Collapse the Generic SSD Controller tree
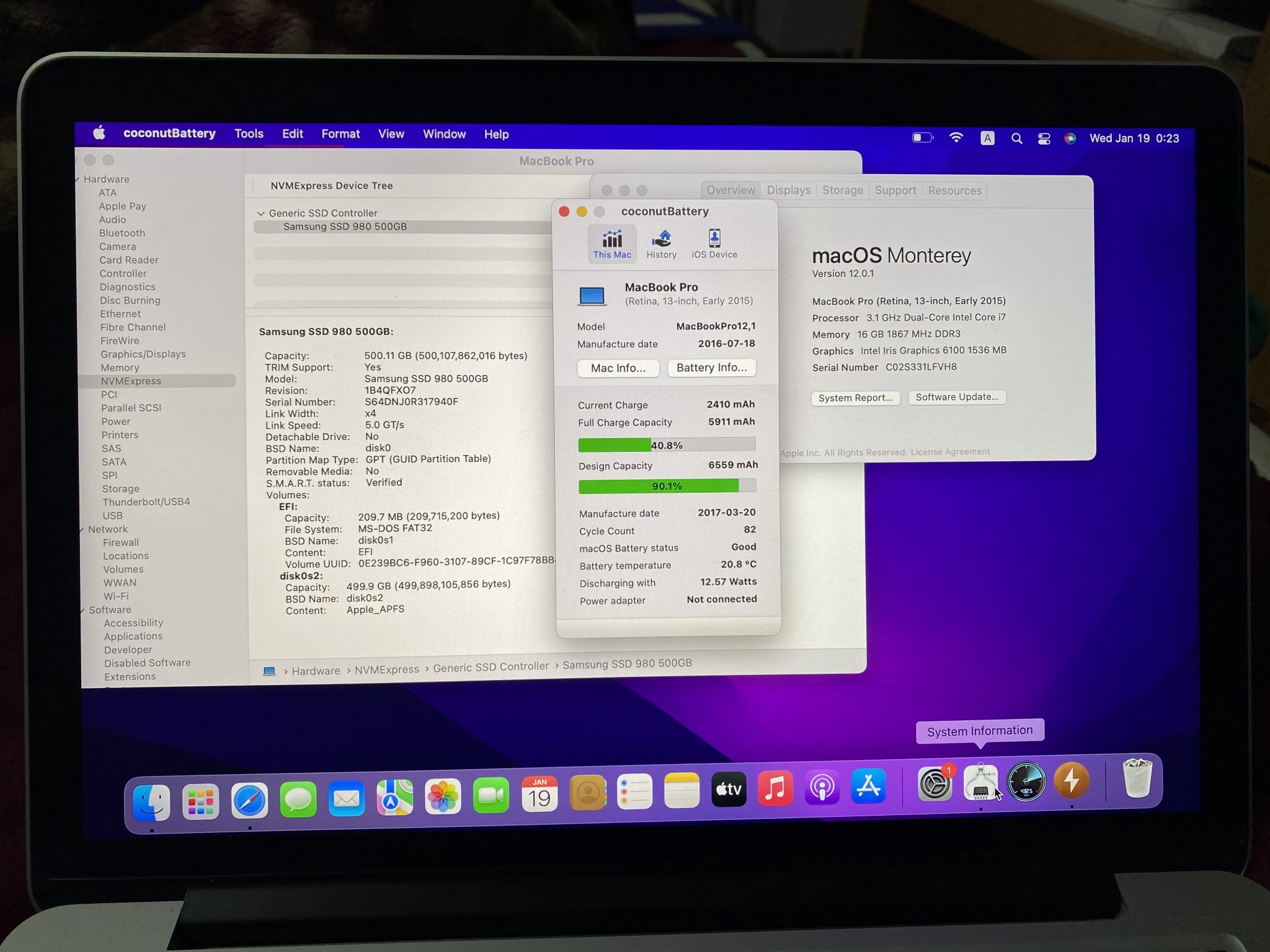 [x=260, y=213]
